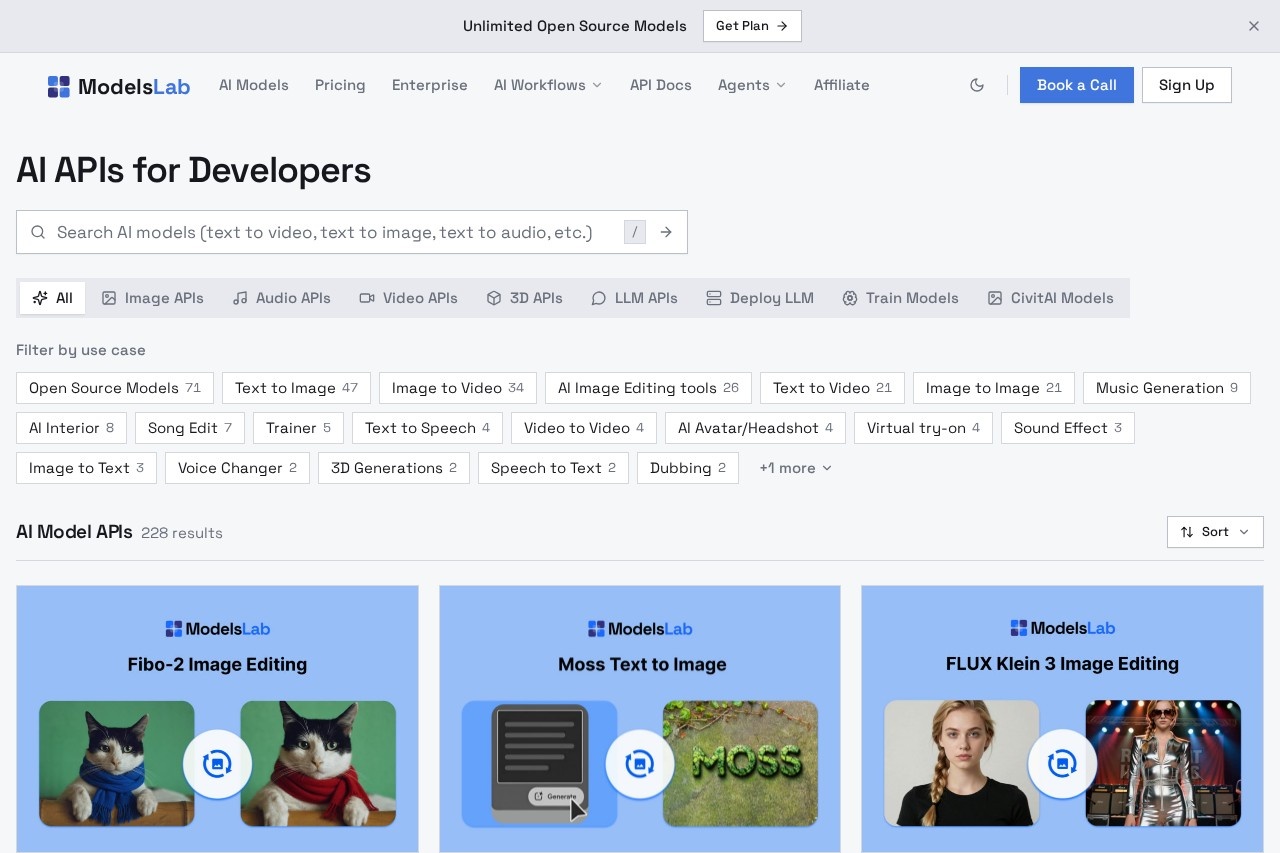The height and width of the screenshot is (853, 1280).
Task: Click swap icon on Fibo-2 card
Action: click(217, 764)
